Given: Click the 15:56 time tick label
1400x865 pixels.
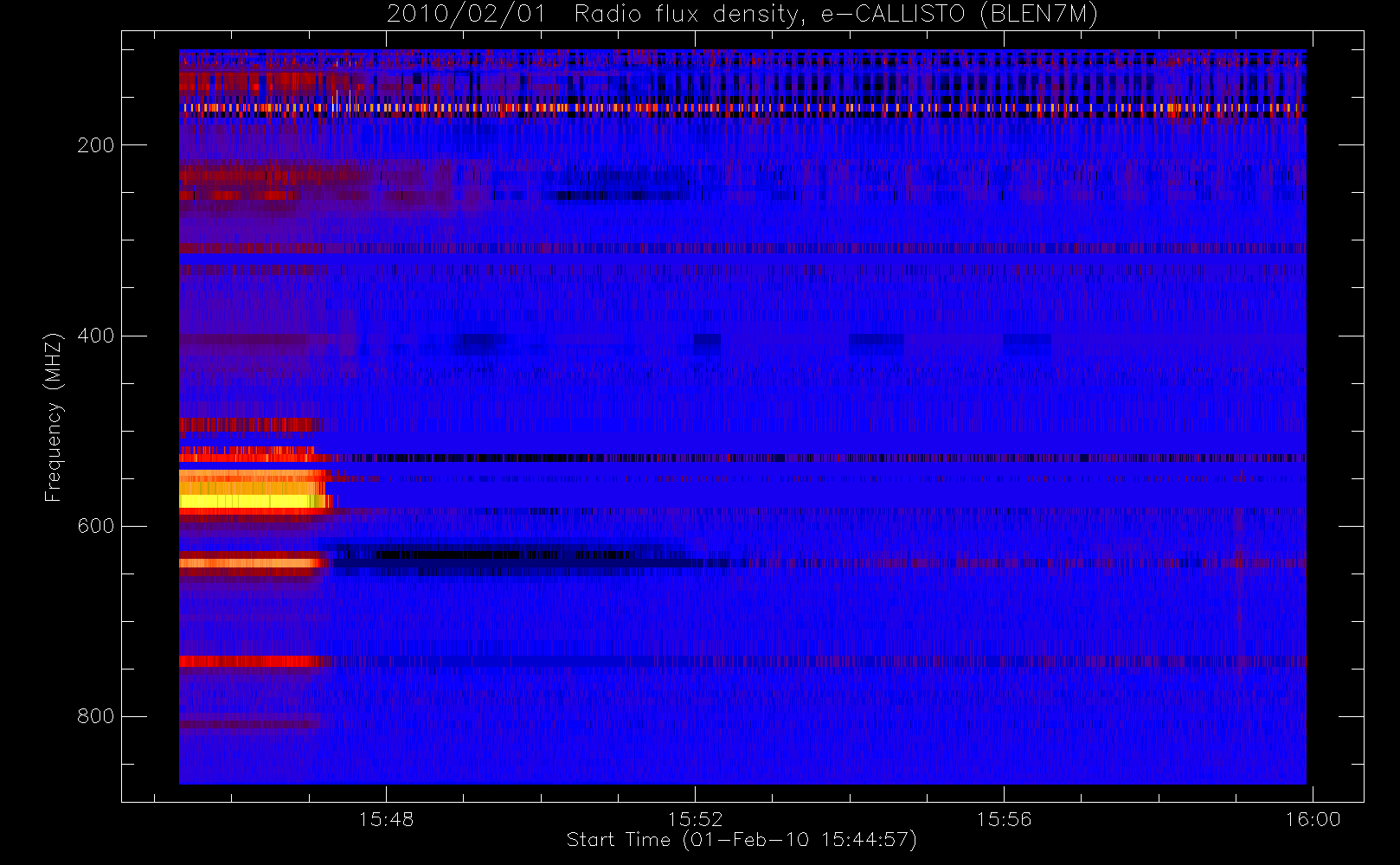Looking at the screenshot, I should [x=1004, y=819].
